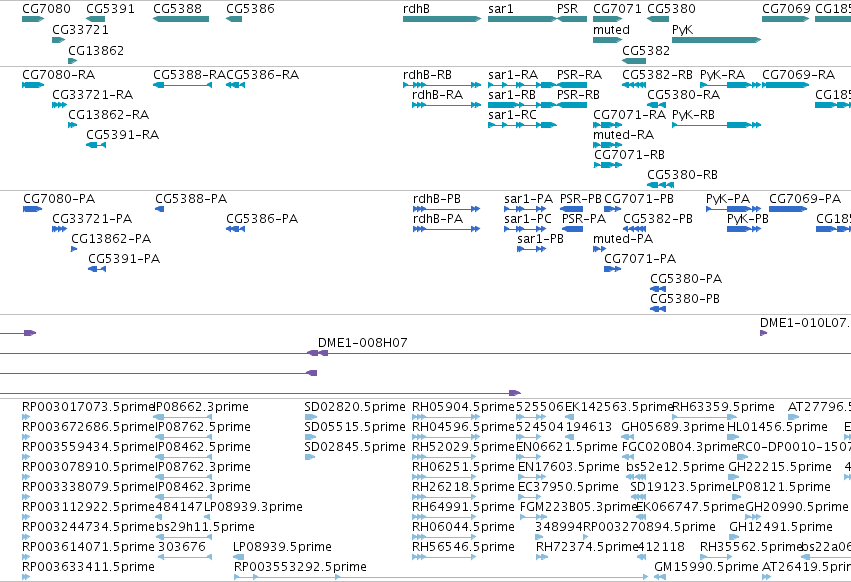Select transcript sar1-RA
The width and height of the screenshot is (851, 582).
click(x=513, y=74)
